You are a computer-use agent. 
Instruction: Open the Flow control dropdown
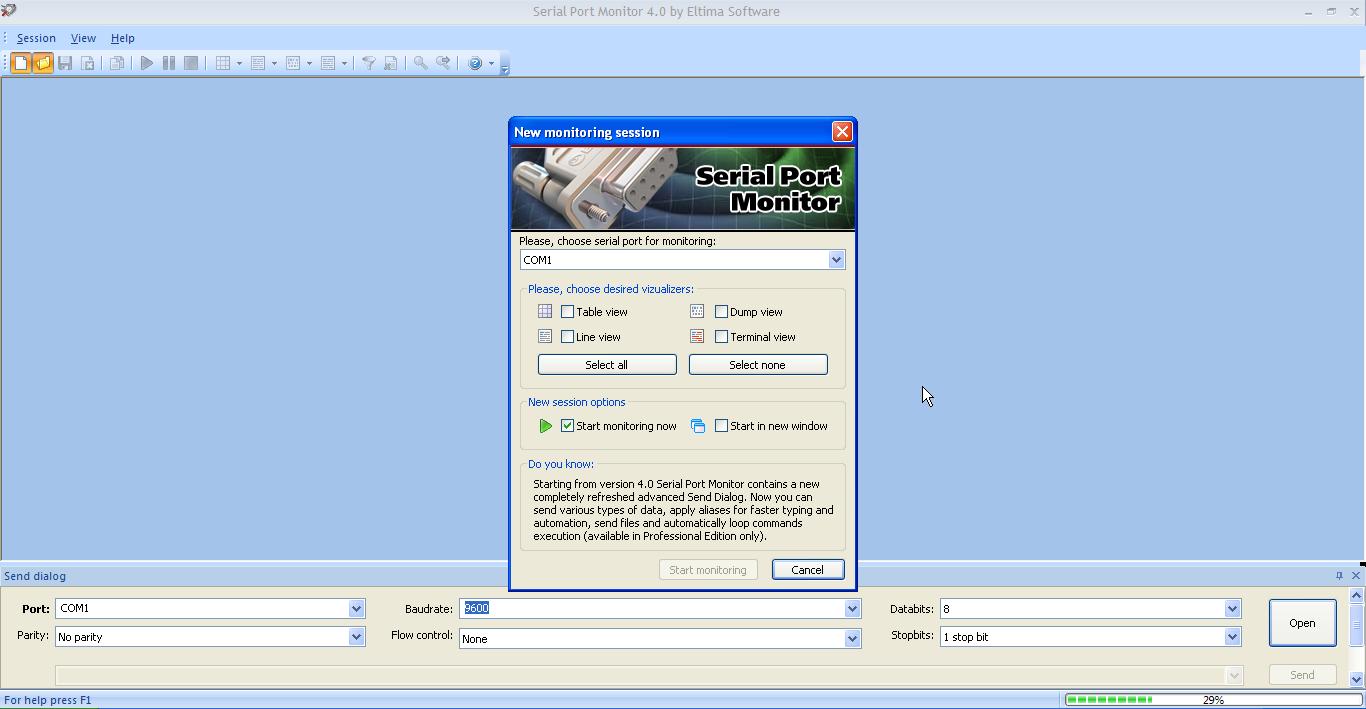pos(852,638)
